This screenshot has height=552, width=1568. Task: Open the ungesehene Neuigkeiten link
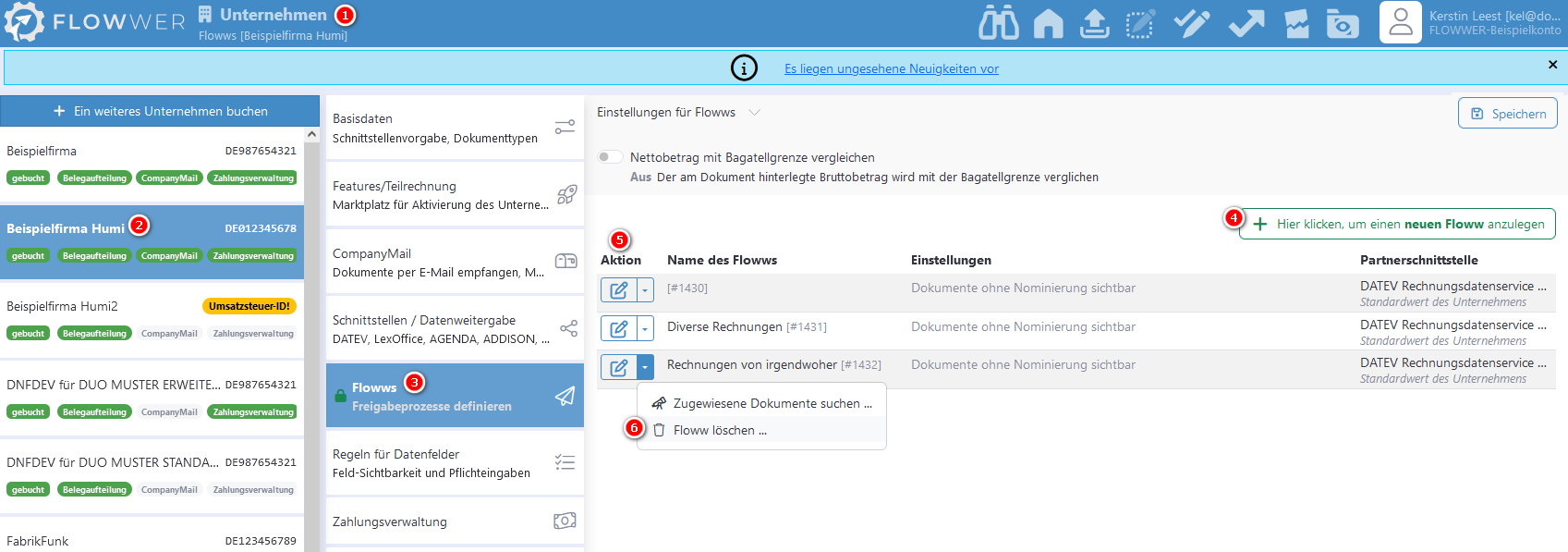891,69
